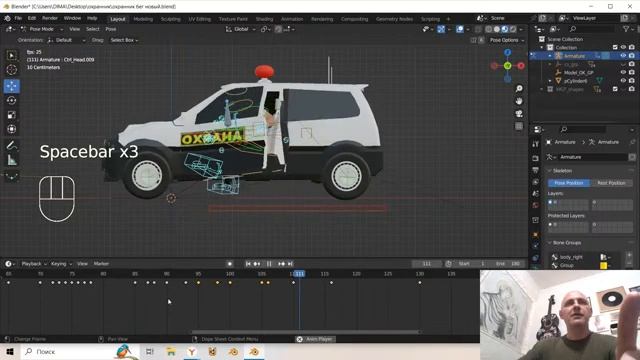Click the blue Z axis gizmo

click(507, 53)
